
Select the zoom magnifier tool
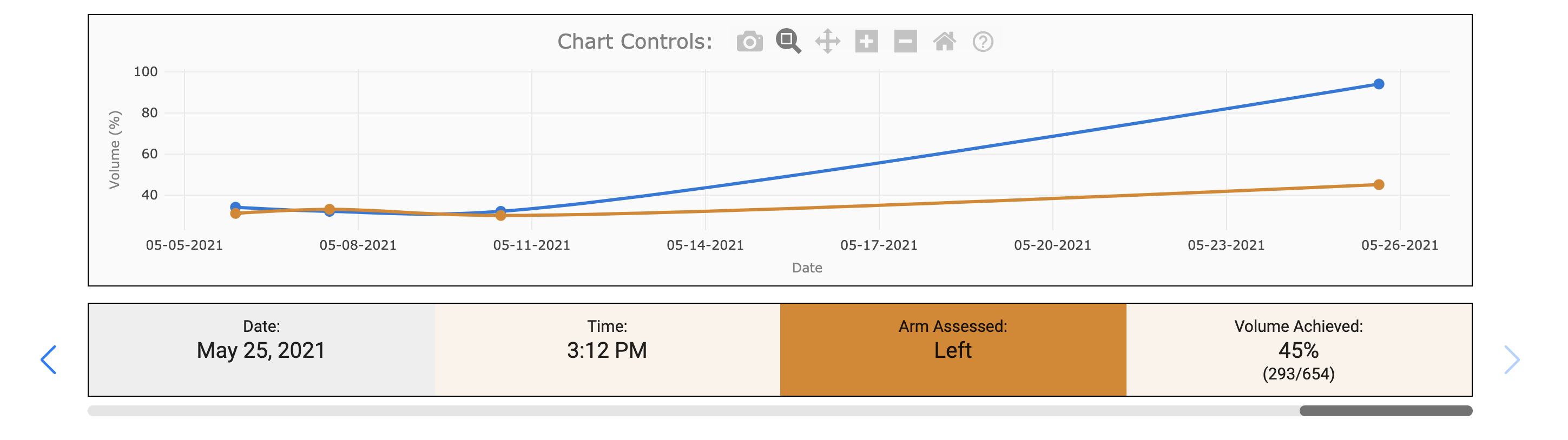(788, 41)
